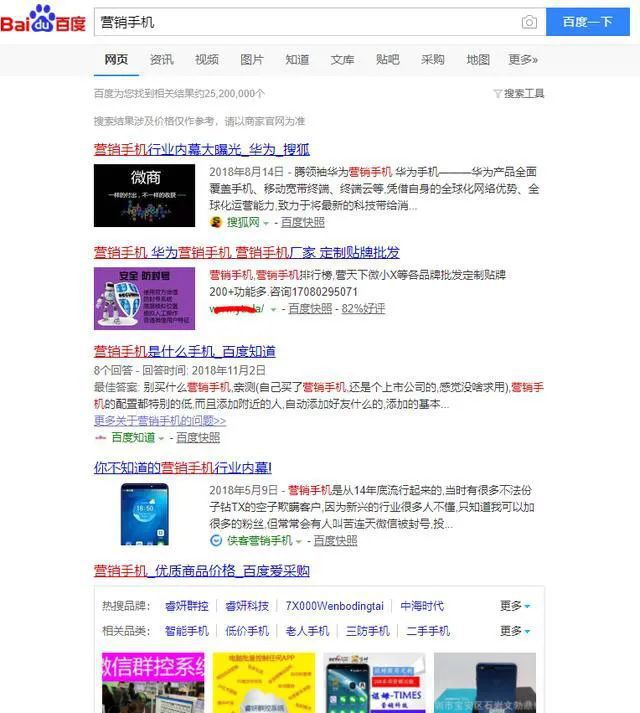Click the purple 安全 防封号 thumbnail
The image size is (640, 713).
[144, 298]
